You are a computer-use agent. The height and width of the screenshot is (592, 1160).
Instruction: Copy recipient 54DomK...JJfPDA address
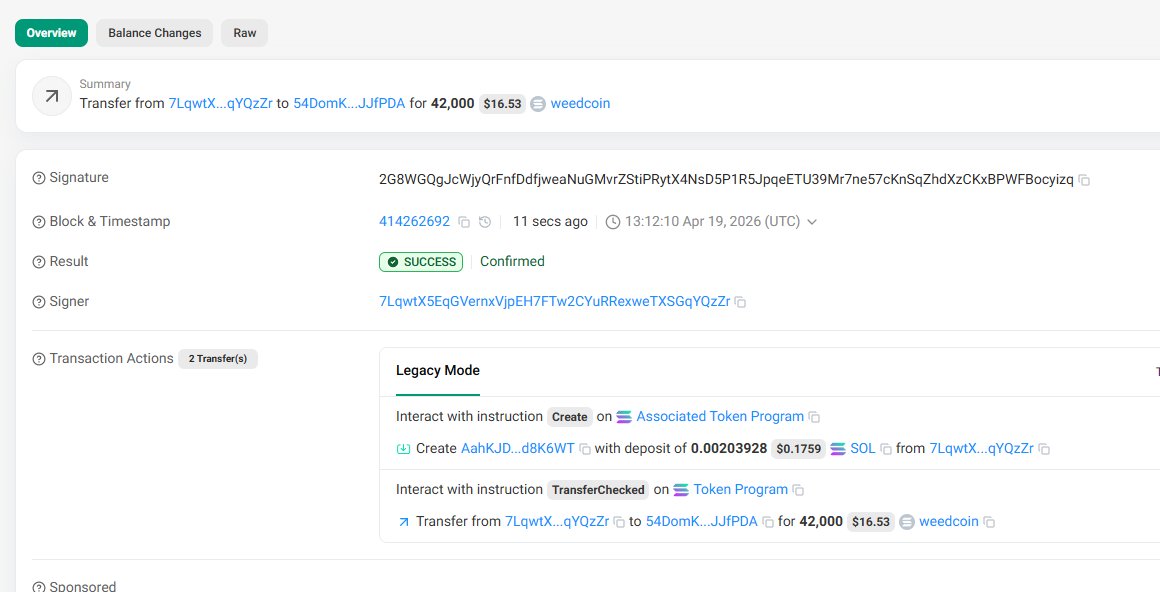(768, 522)
